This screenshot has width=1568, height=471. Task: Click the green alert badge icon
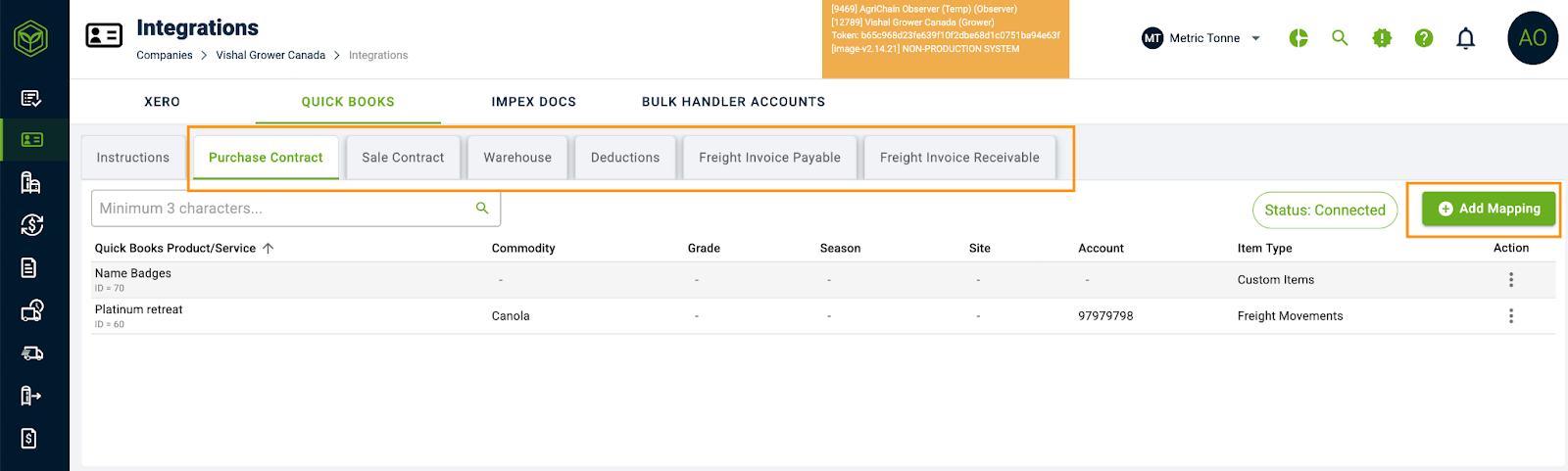click(x=1382, y=38)
